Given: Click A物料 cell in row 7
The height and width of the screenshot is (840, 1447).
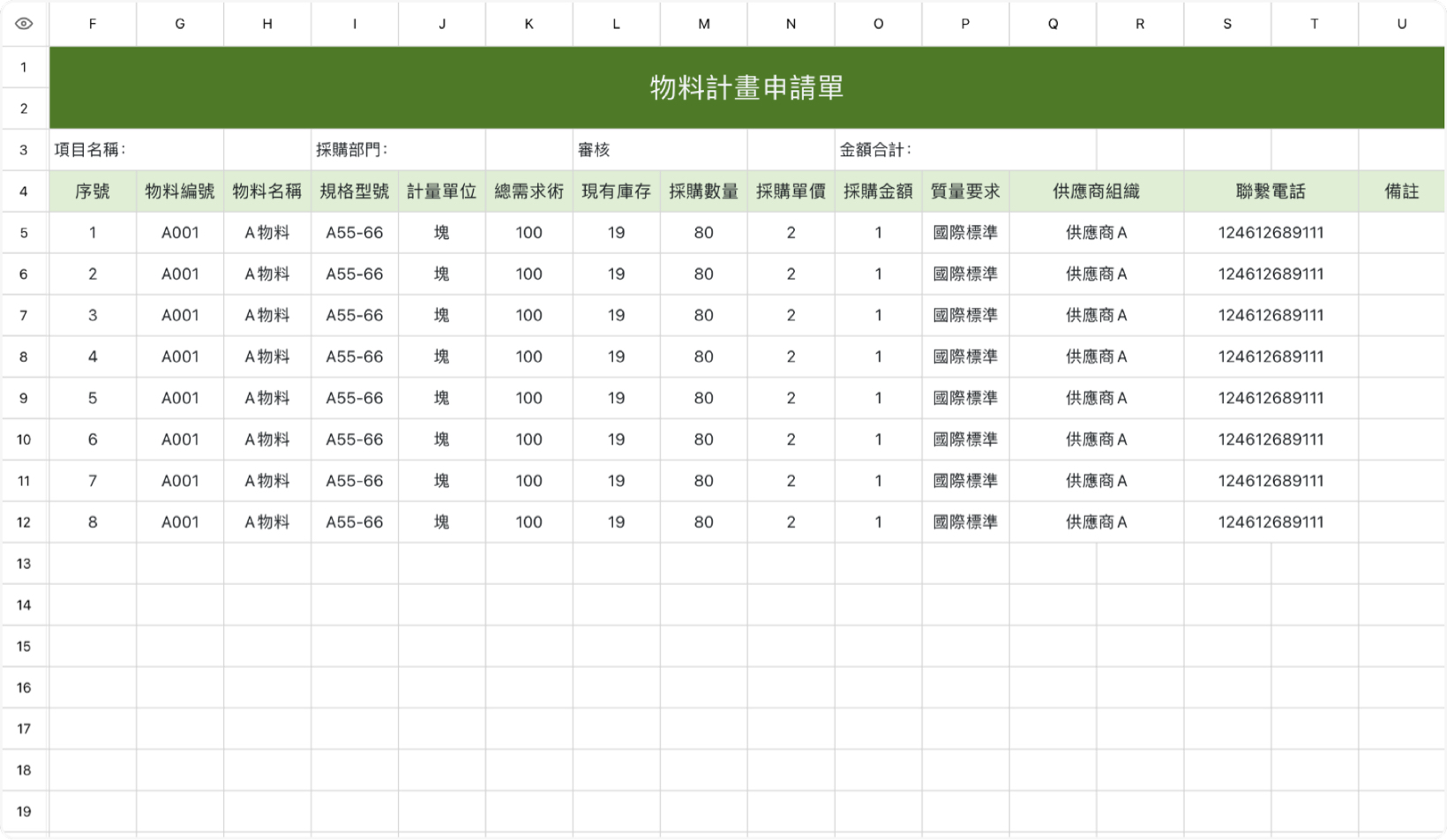Looking at the screenshot, I should (x=267, y=316).
